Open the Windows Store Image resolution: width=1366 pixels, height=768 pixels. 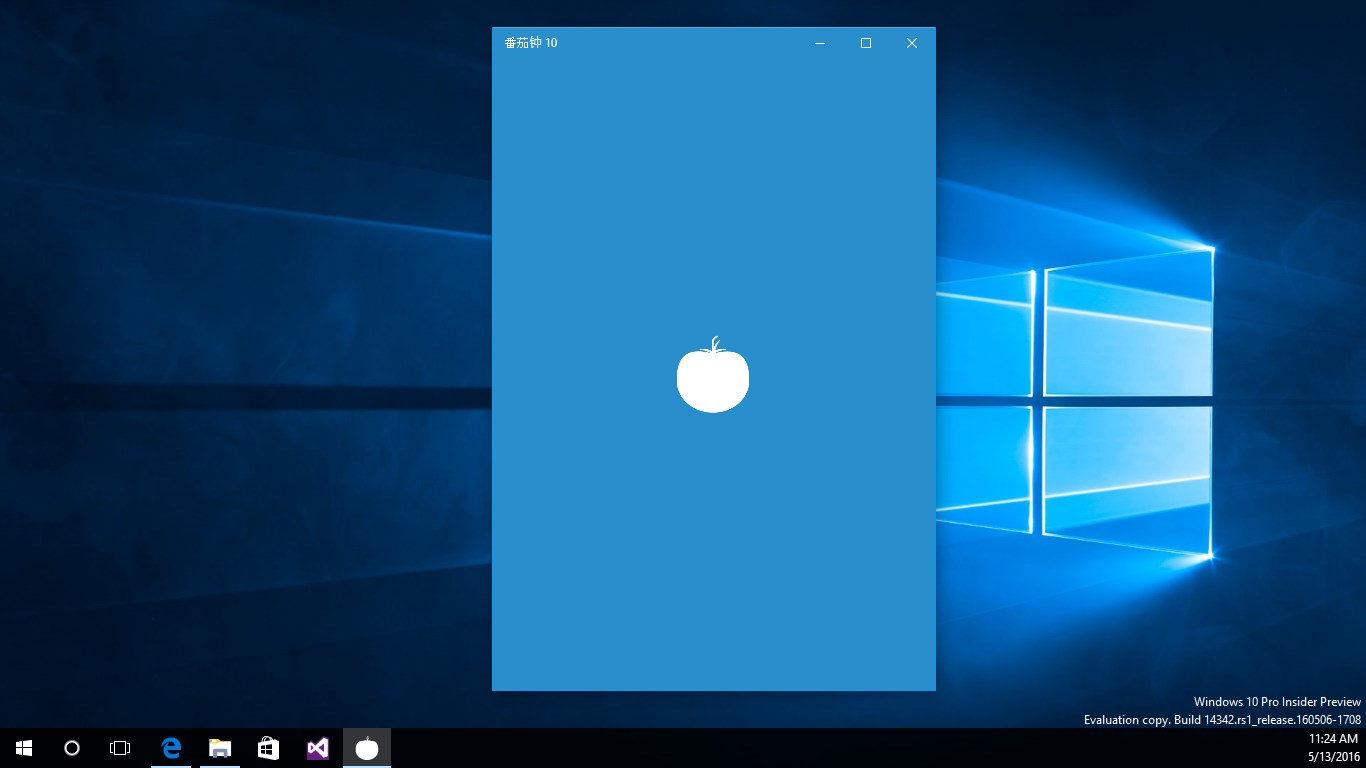tap(268, 747)
